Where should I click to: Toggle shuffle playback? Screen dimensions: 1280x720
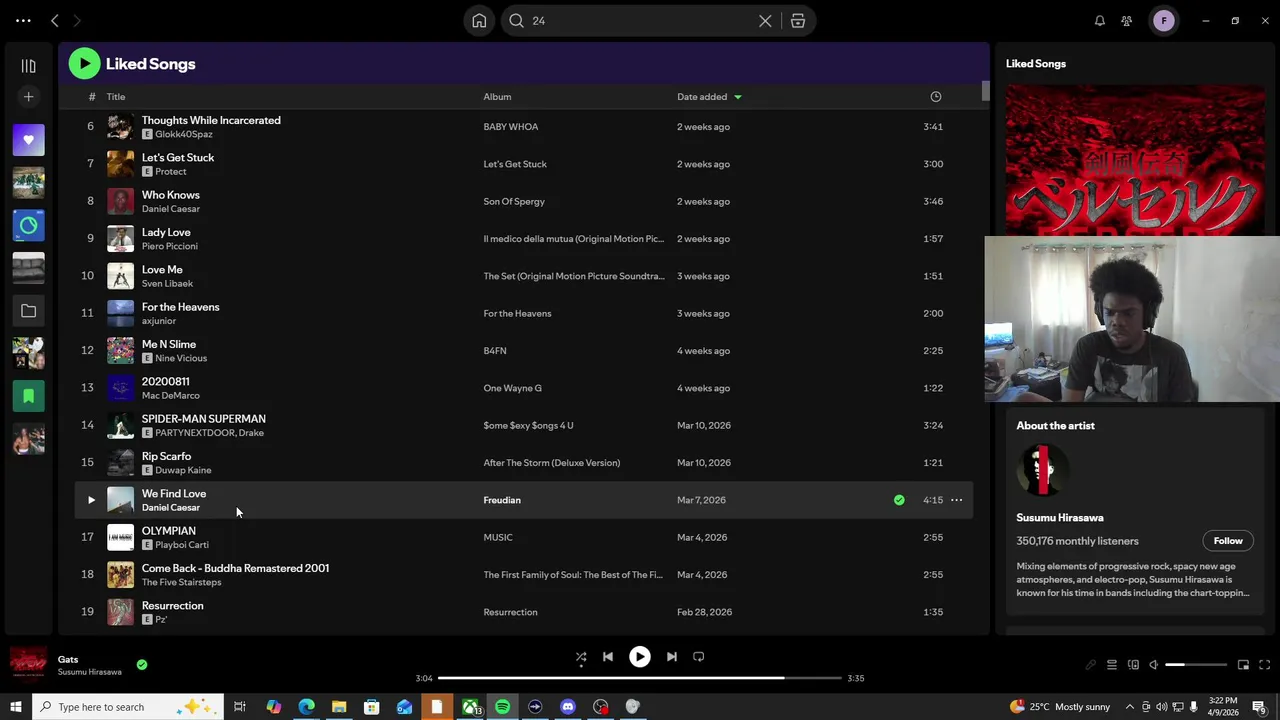581,657
